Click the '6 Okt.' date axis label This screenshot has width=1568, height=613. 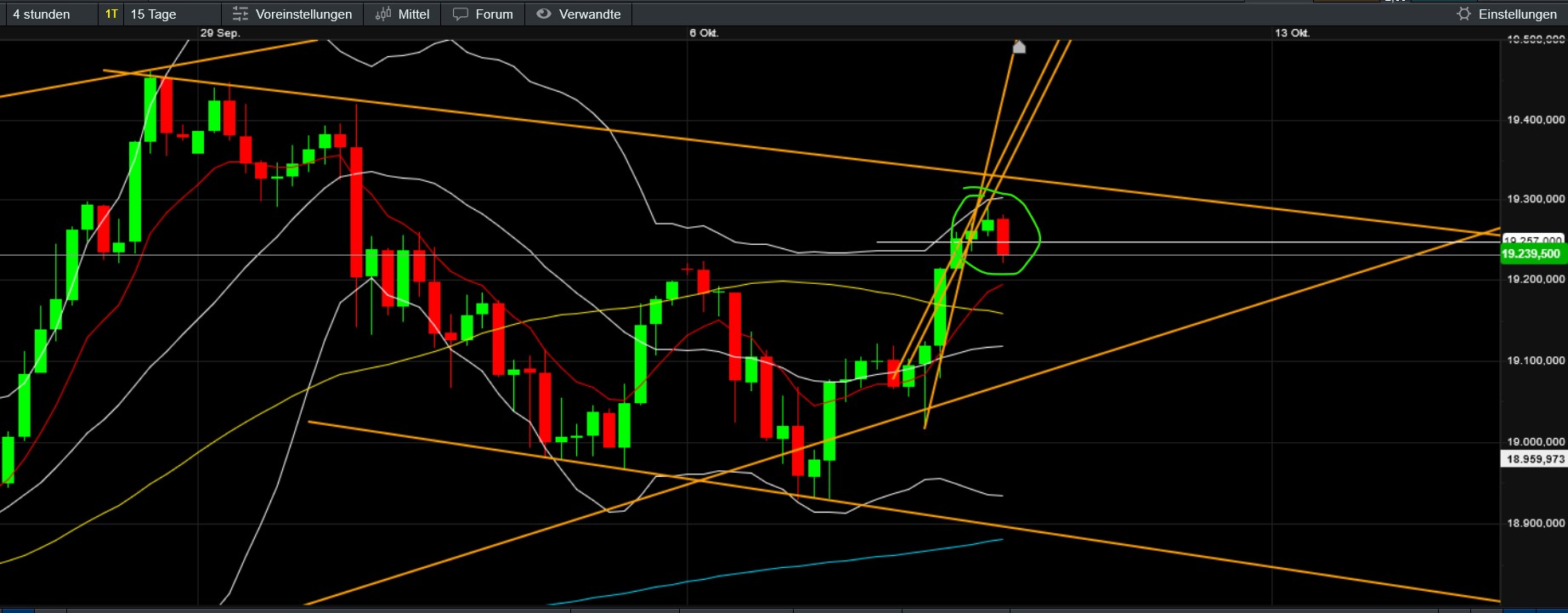tap(704, 33)
